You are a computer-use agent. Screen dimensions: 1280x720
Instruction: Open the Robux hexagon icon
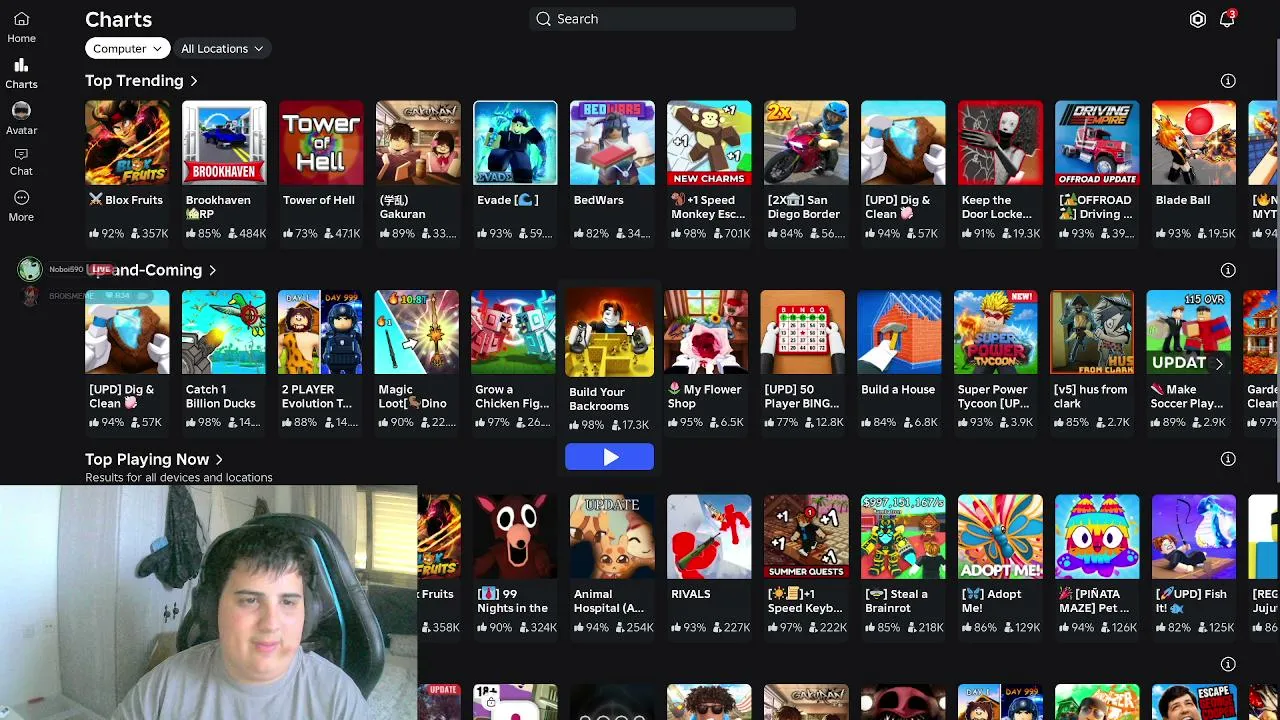tap(1197, 19)
